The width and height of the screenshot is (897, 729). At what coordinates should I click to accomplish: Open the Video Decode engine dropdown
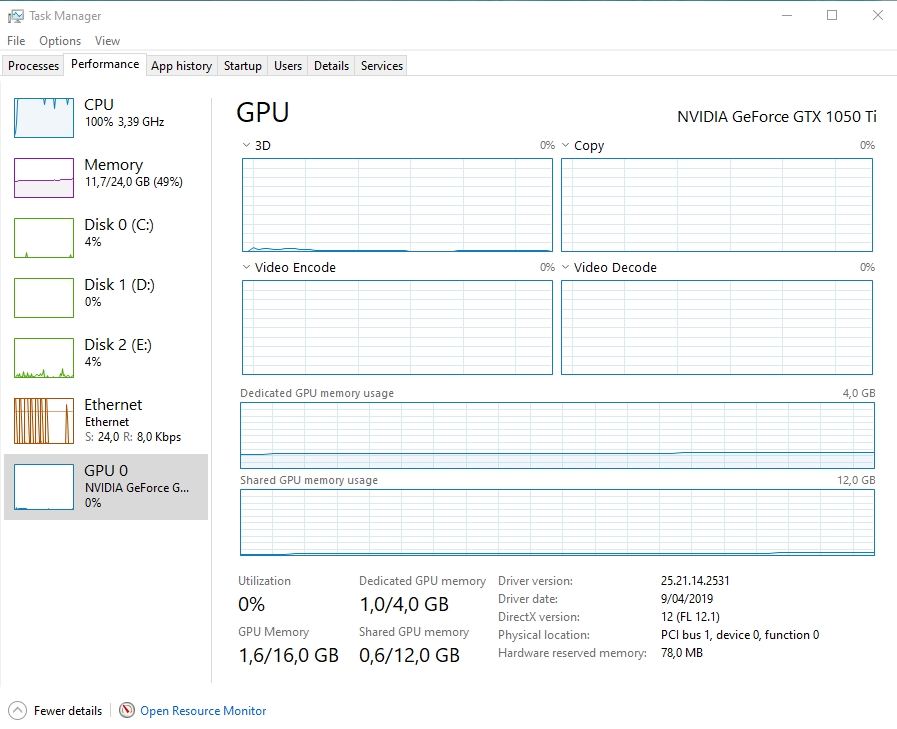tap(566, 268)
